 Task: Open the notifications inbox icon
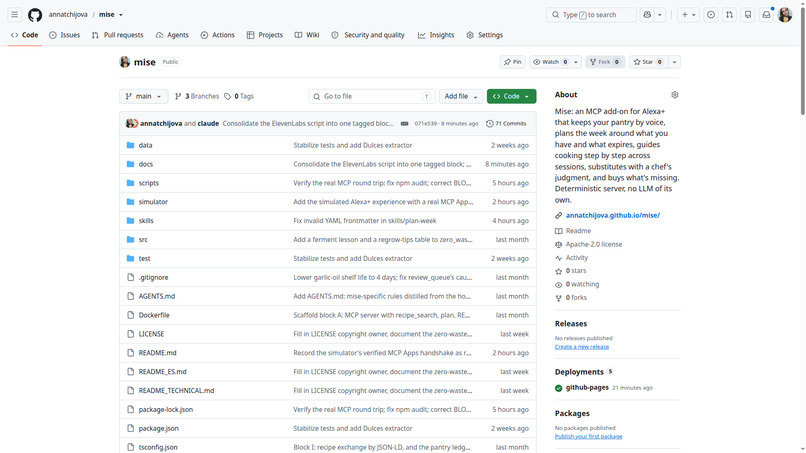pos(766,15)
